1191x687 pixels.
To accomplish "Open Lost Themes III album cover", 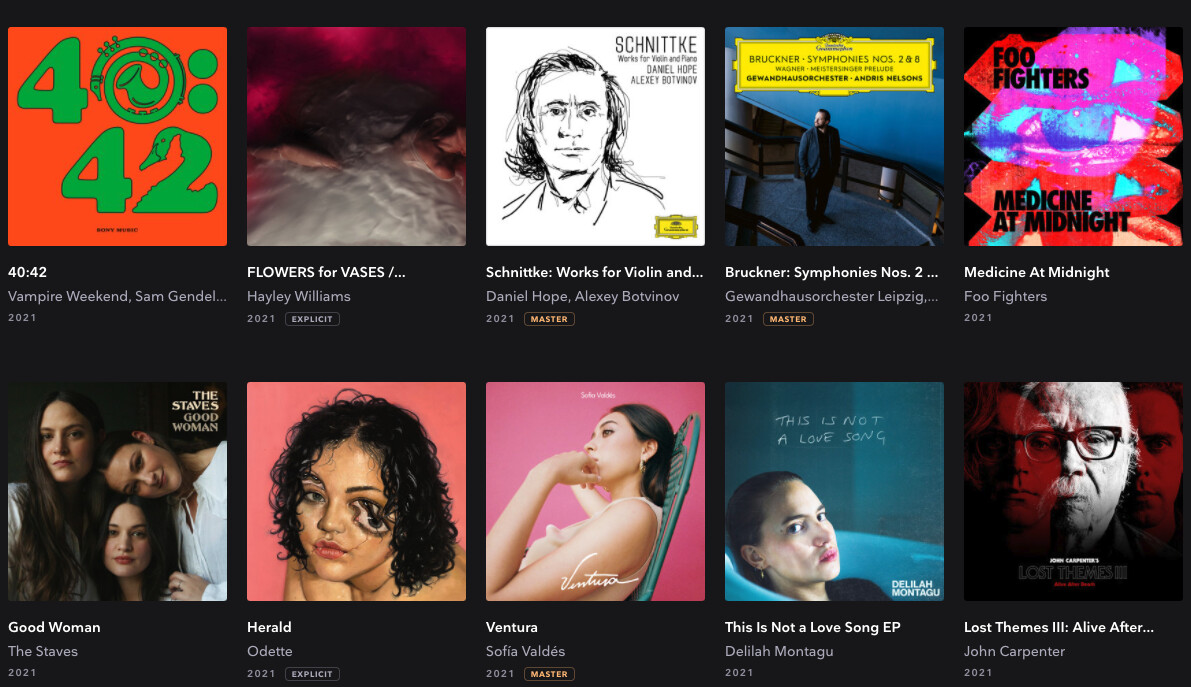I will (1073, 492).
